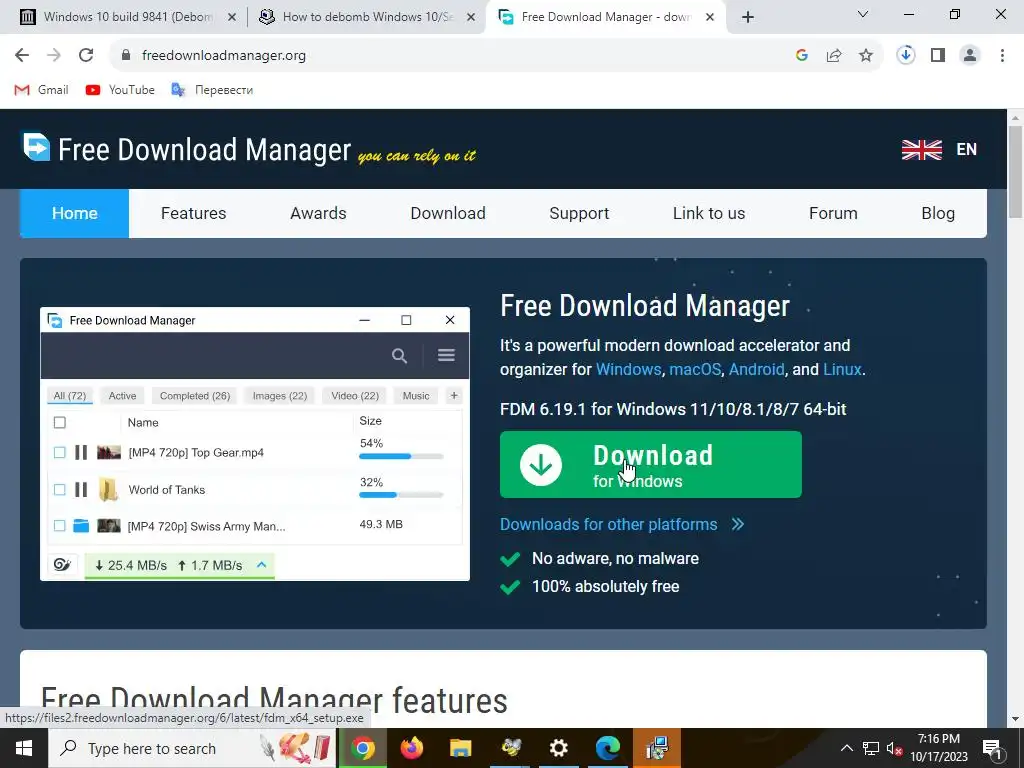Check the Swiss Army Man row checkbox
Viewport: 1024px width, 768px height.
[x=59, y=526]
